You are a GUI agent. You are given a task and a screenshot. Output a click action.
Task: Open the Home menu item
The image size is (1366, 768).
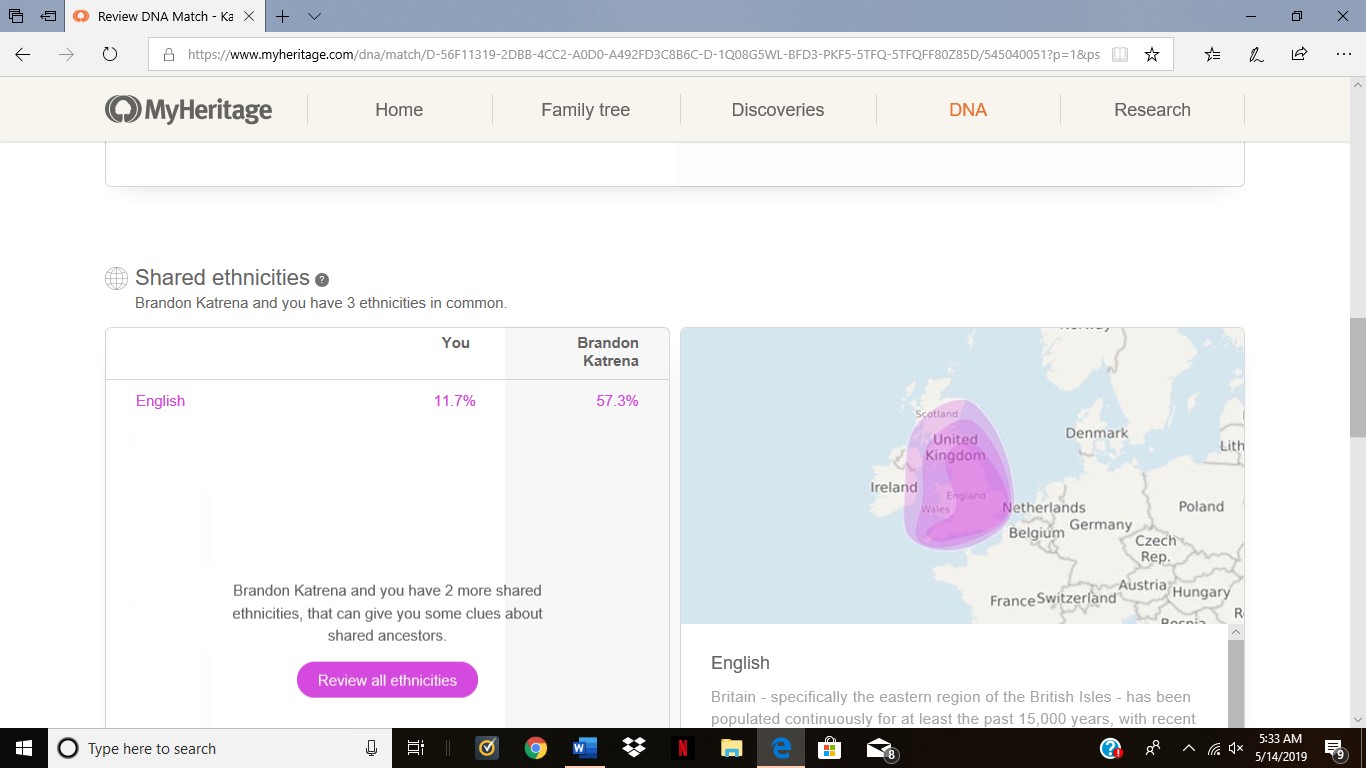[x=399, y=110]
